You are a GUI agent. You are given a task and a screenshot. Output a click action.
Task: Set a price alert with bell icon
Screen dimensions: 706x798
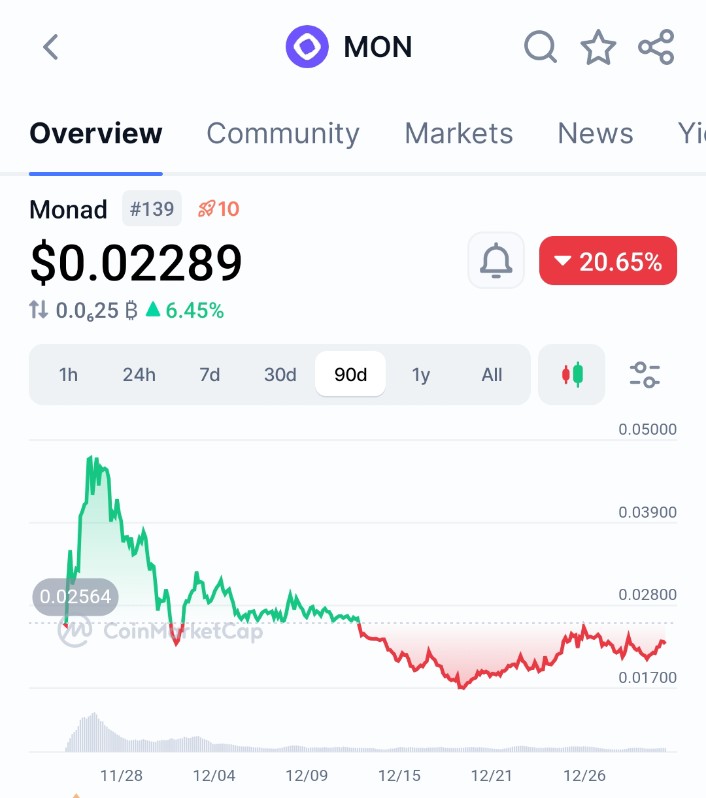[496, 262]
